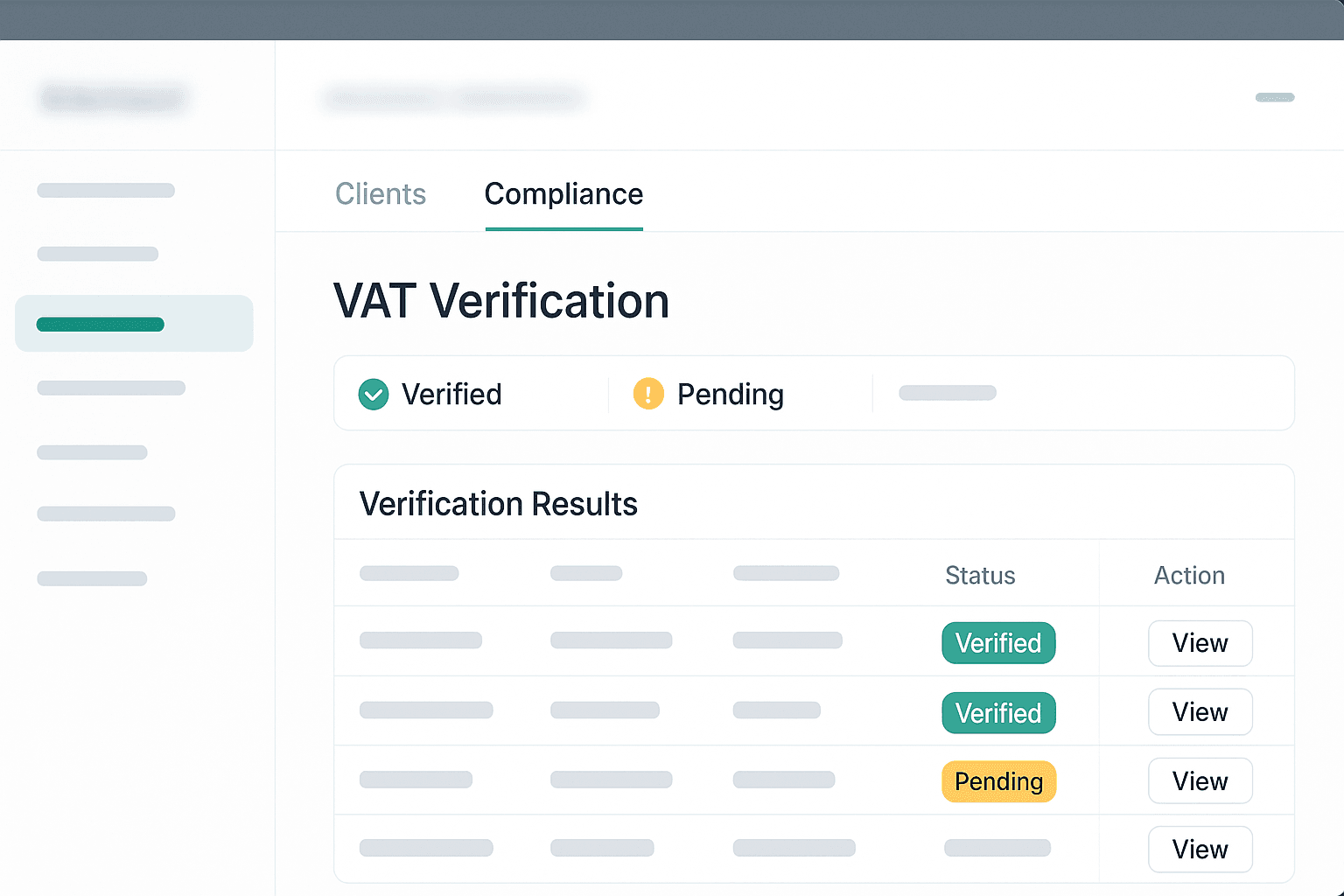This screenshot has width=1344, height=896.
Task: Open the options control at top right
Action: pyautogui.click(x=1275, y=97)
